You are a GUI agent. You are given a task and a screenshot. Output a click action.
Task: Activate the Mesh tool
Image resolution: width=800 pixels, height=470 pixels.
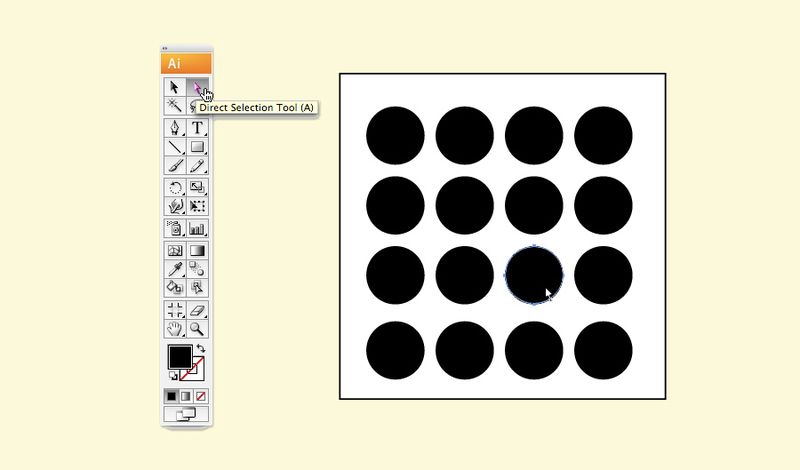[175, 250]
